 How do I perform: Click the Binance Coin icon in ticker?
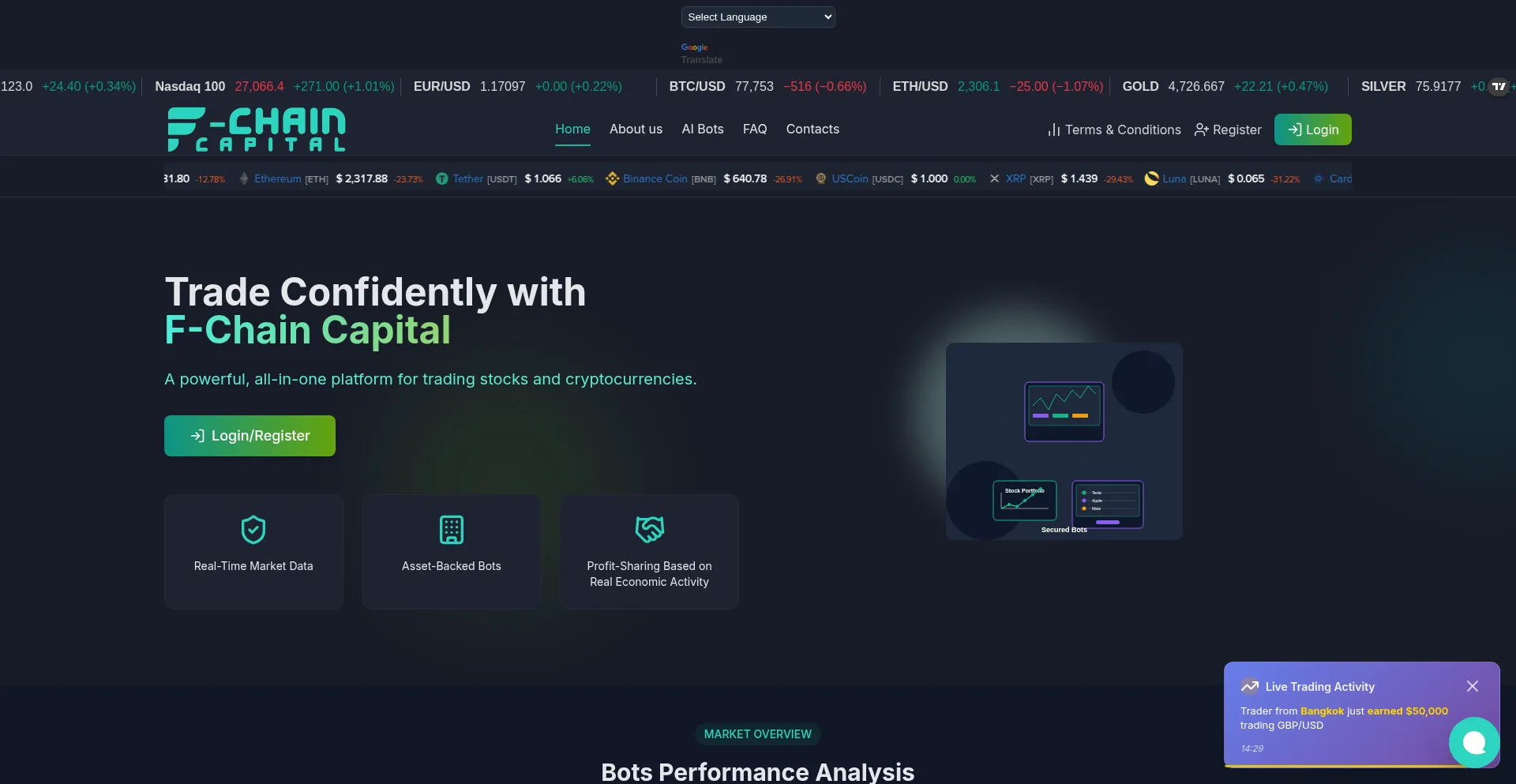tap(612, 178)
